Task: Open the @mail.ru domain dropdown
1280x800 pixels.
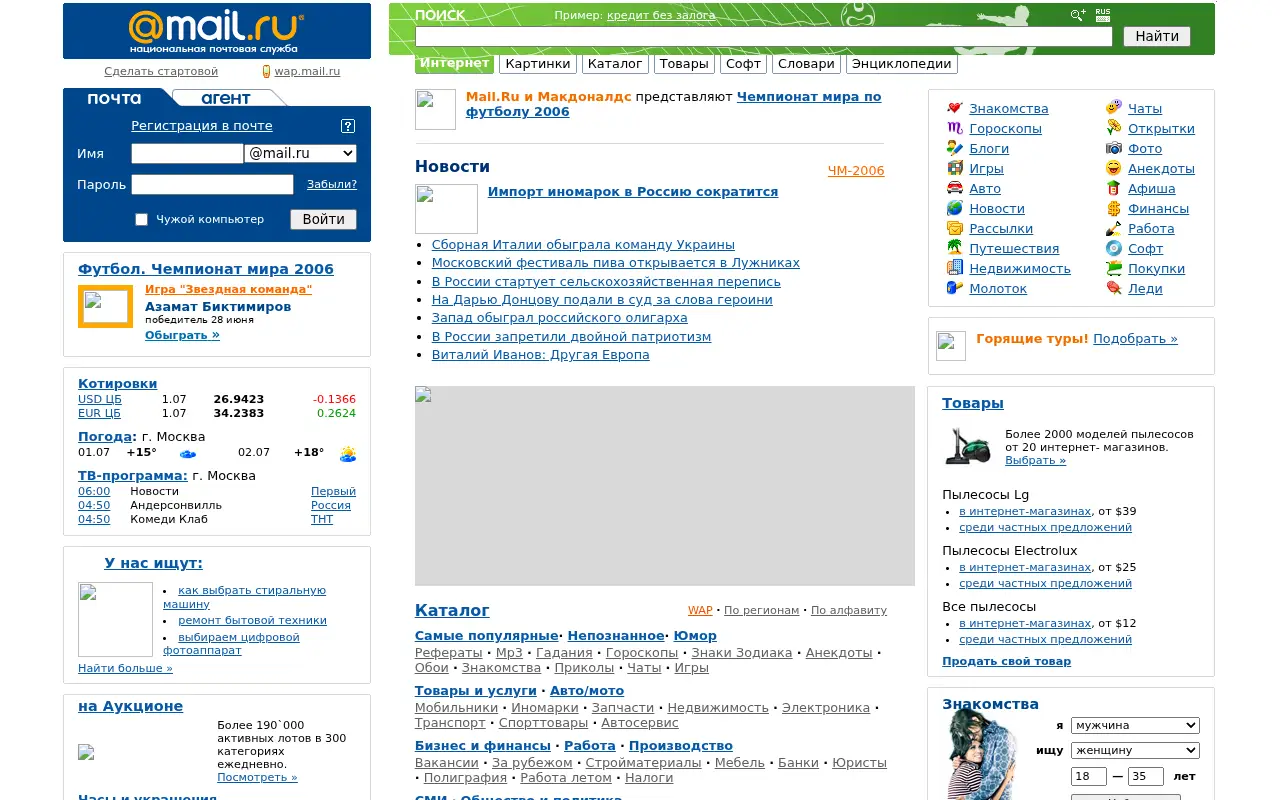Action: click(300, 154)
